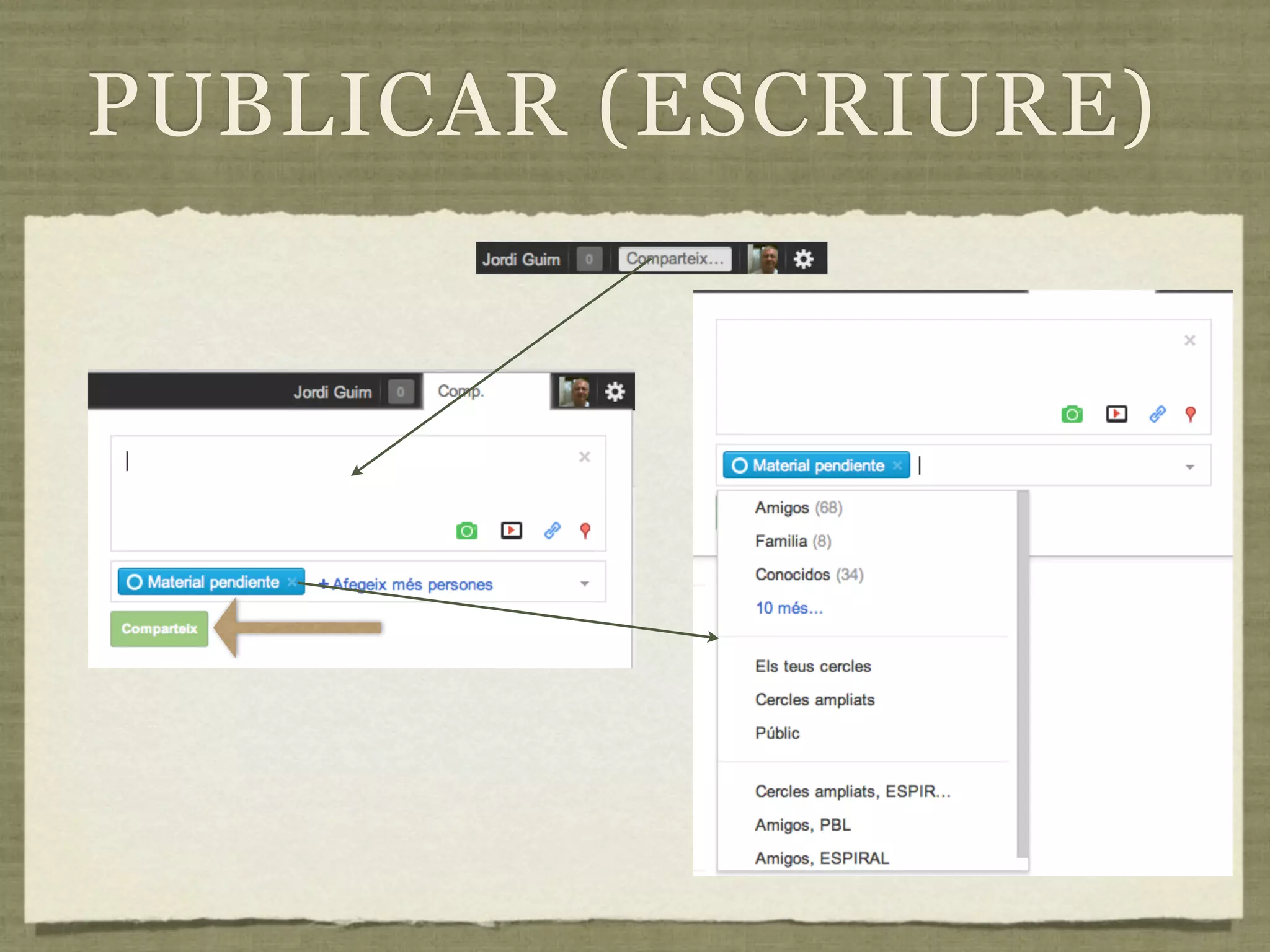Click notification counter 0 in the top bar
The height and width of the screenshot is (952, 1270).
(x=589, y=258)
